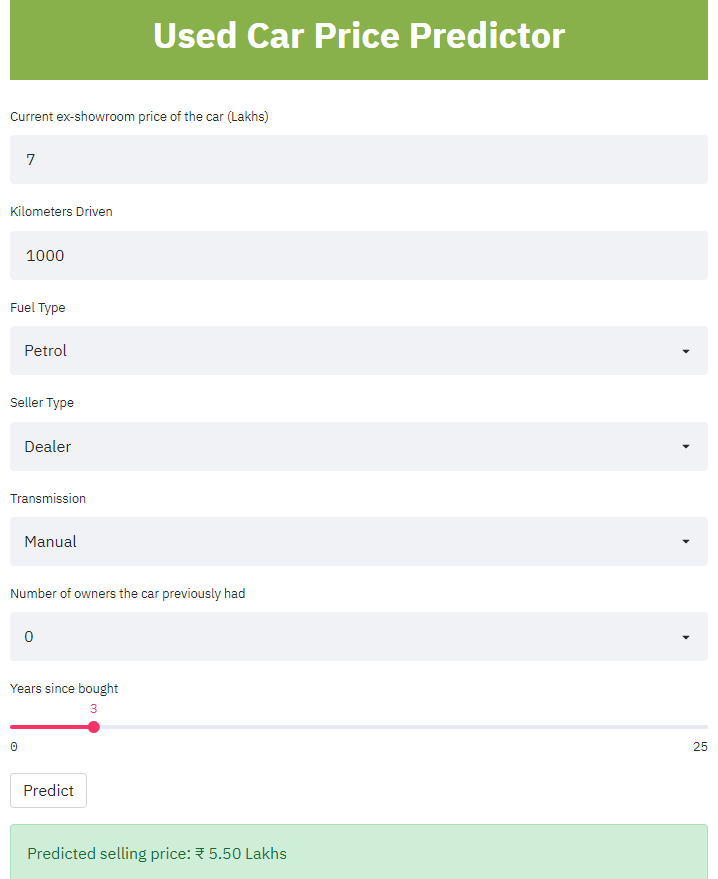Select the Fuel Type field label
Image resolution: width=718 pixels, height=879 pixels.
coord(37,307)
